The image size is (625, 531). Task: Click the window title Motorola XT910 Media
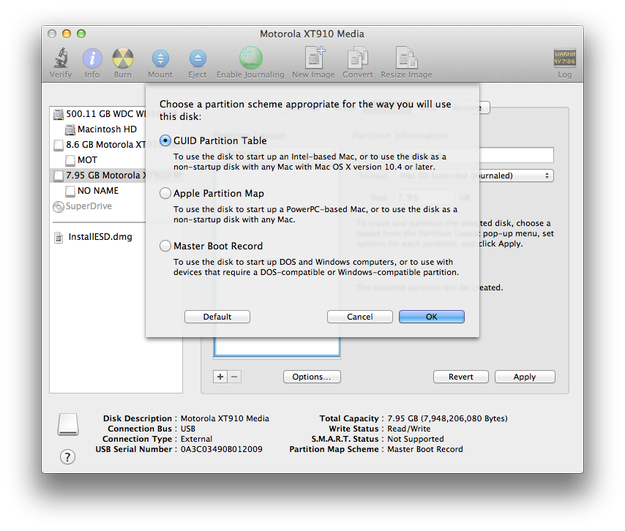coord(312,34)
